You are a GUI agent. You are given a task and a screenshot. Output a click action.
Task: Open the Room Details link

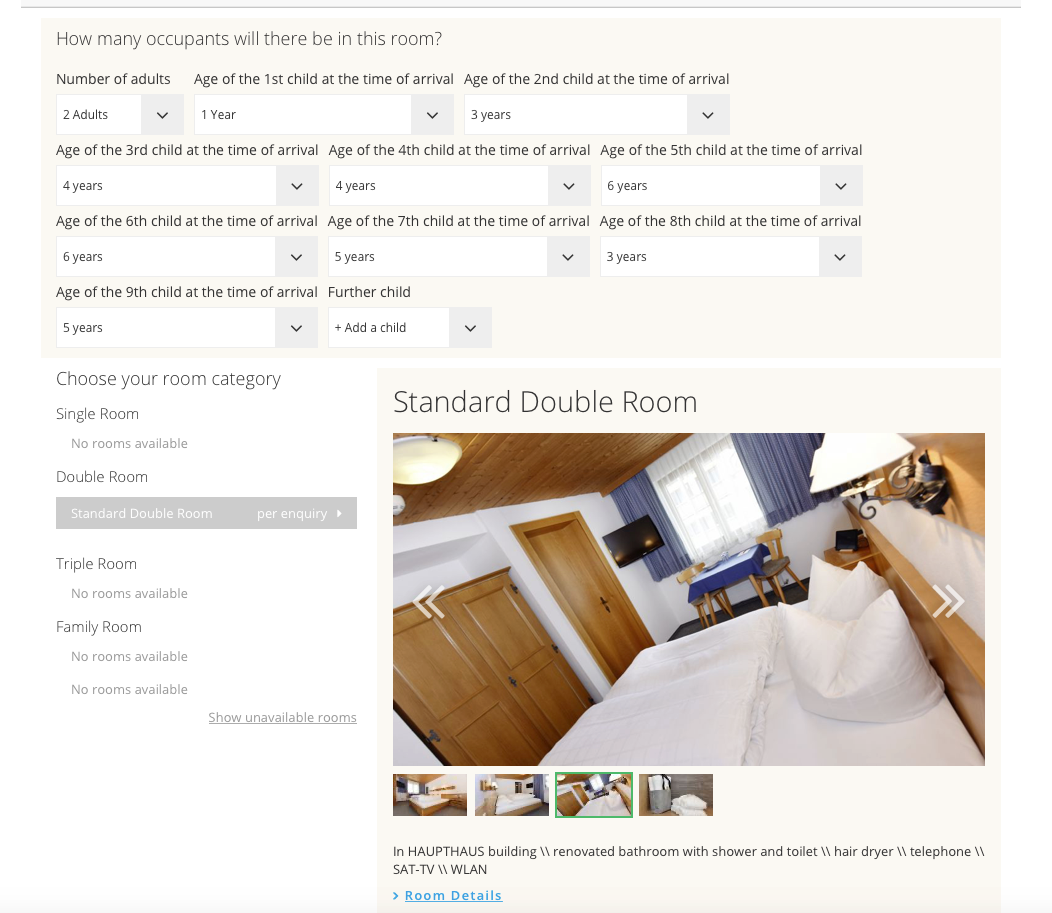click(452, 895)
